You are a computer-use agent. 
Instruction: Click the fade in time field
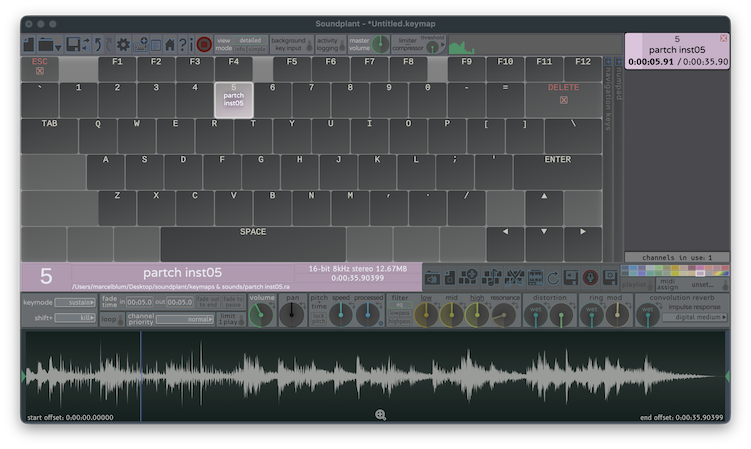[139, 302]
